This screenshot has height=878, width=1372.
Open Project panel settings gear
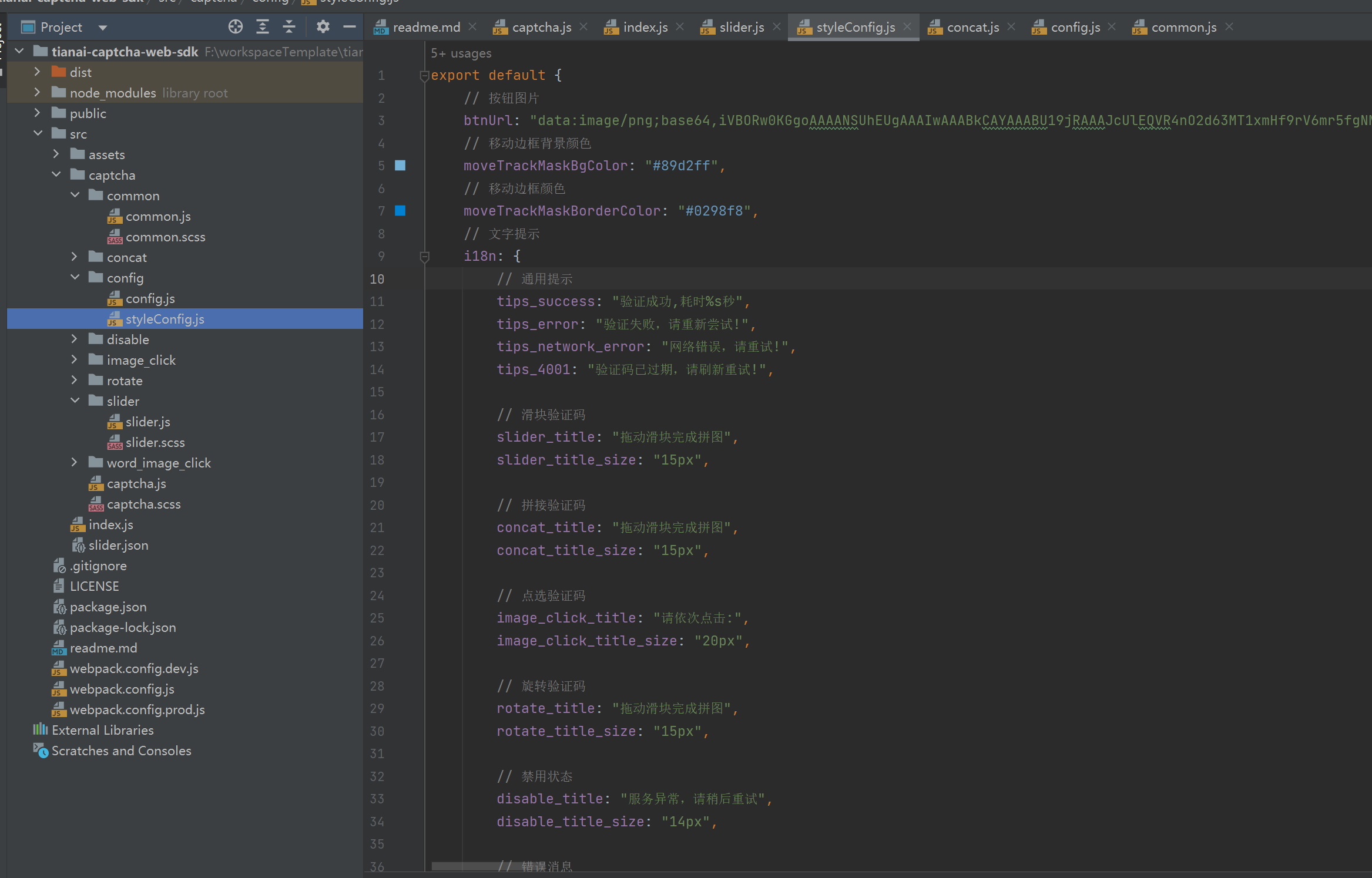click(323, 27)
